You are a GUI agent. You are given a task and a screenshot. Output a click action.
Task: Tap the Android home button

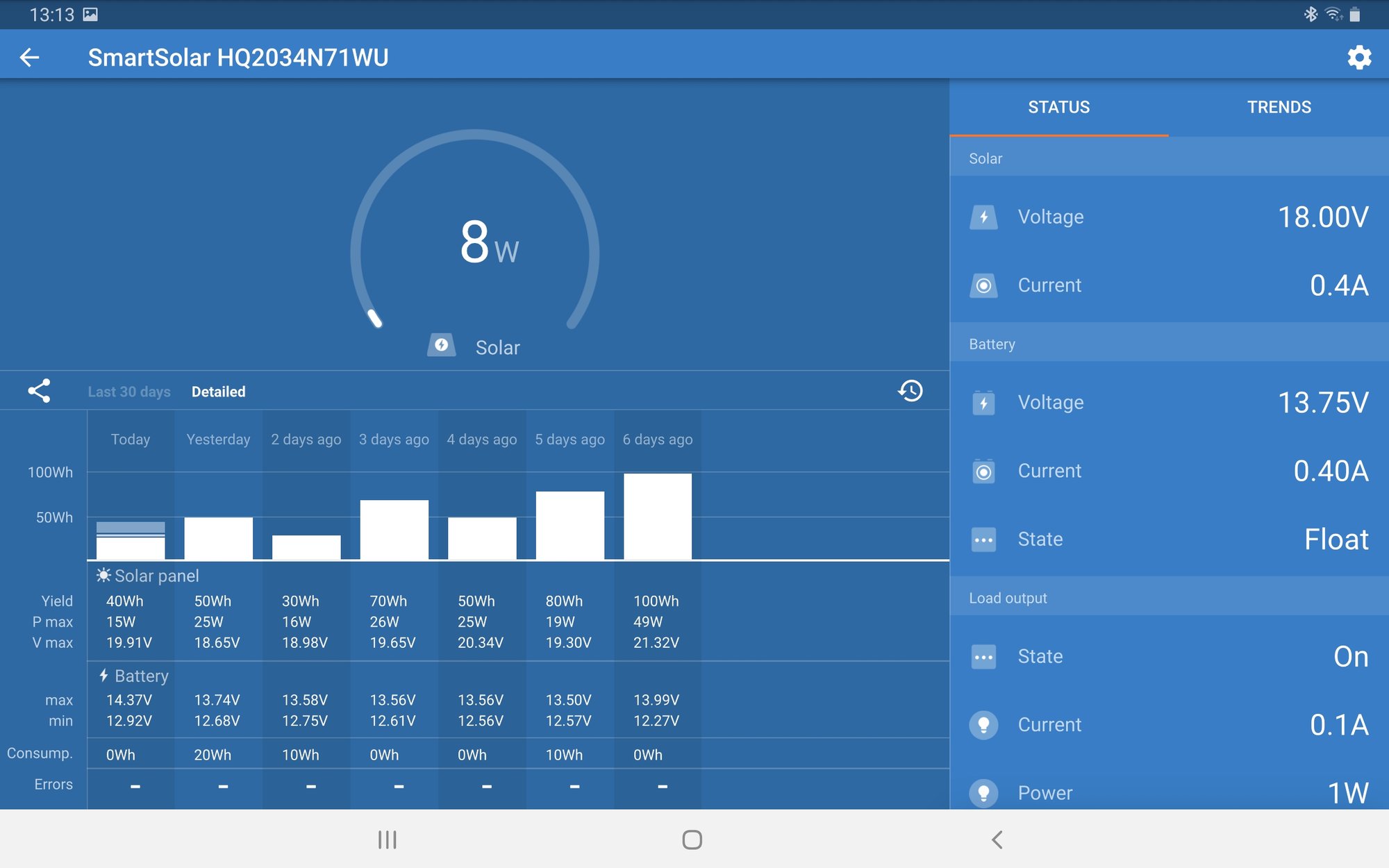692,840
